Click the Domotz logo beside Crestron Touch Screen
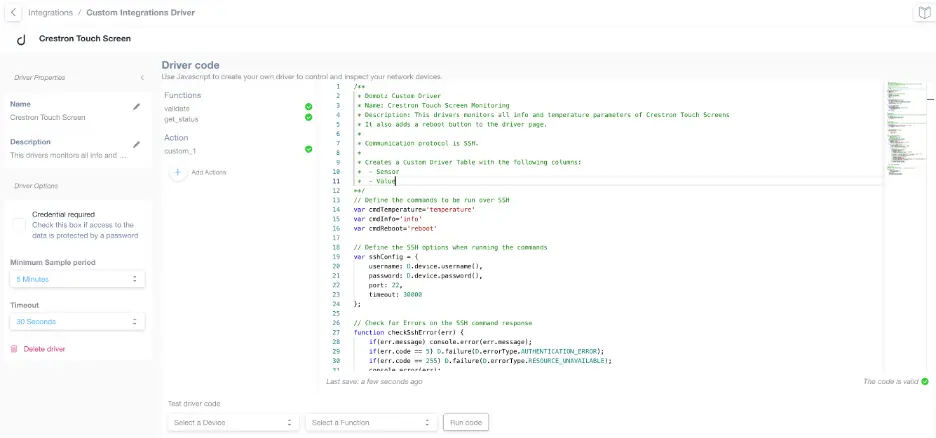Image resolution: width=936 pixels, height=438 pixels. [21, 39]
